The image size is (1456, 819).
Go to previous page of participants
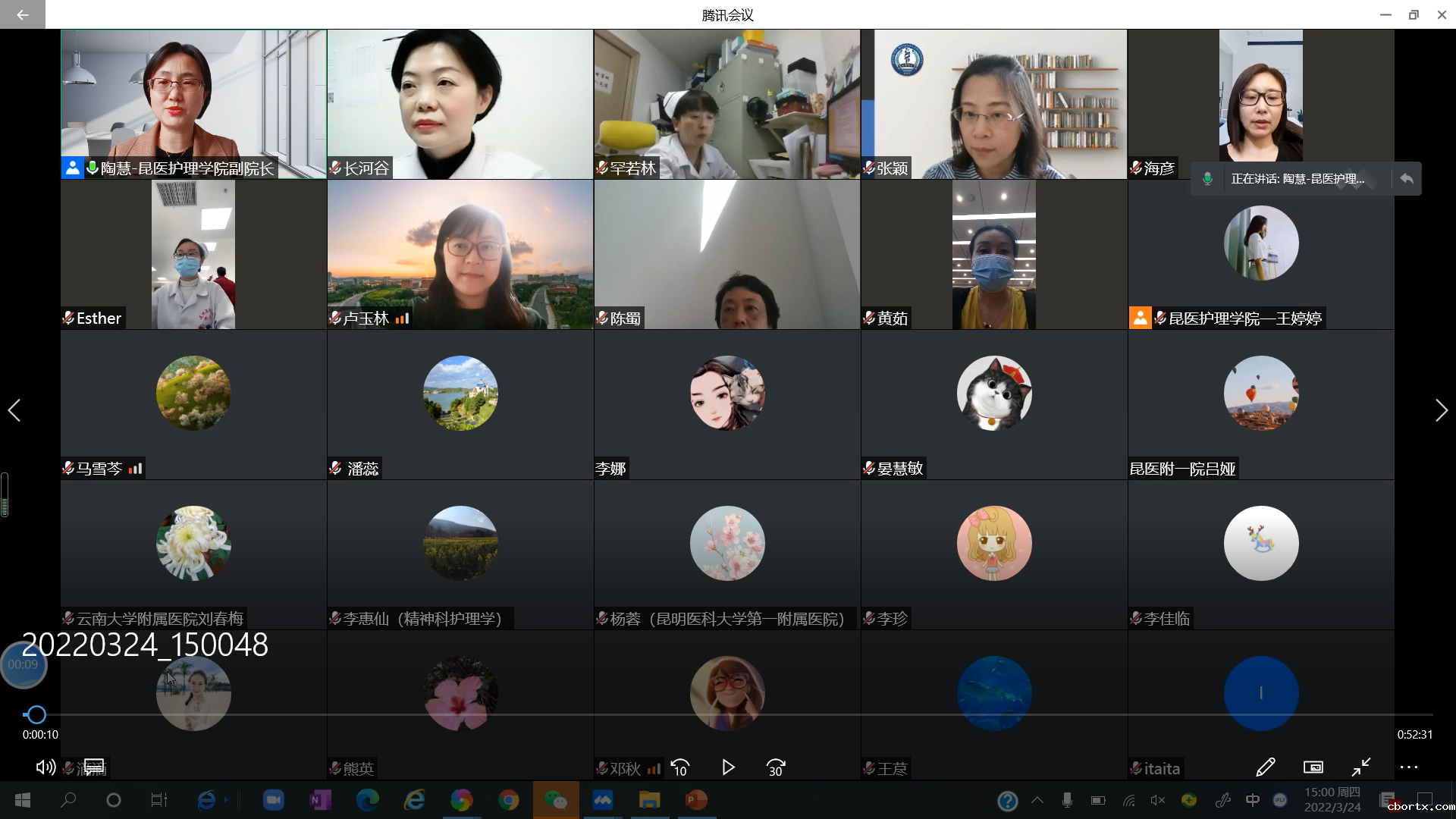tap(14, 410)
